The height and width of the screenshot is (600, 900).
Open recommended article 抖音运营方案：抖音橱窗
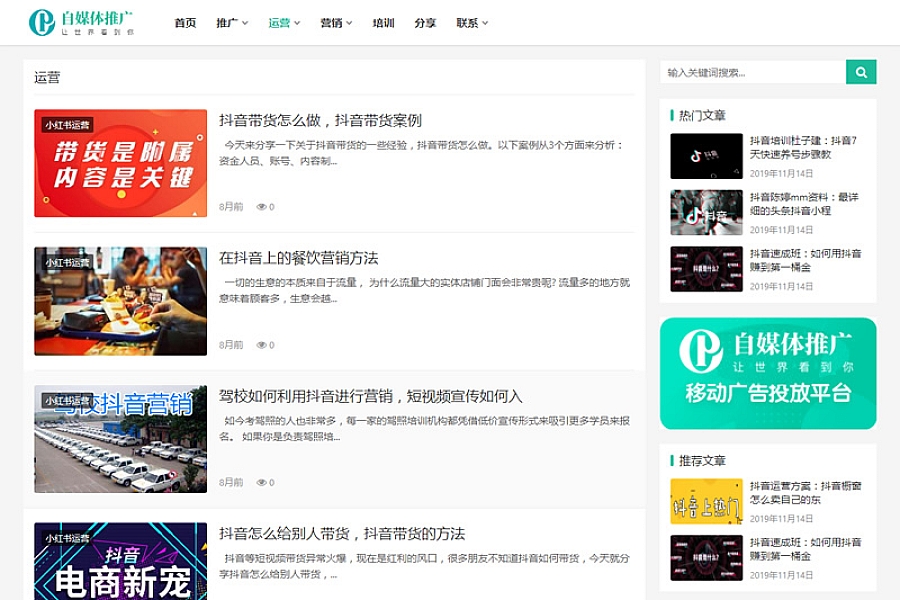805,493
